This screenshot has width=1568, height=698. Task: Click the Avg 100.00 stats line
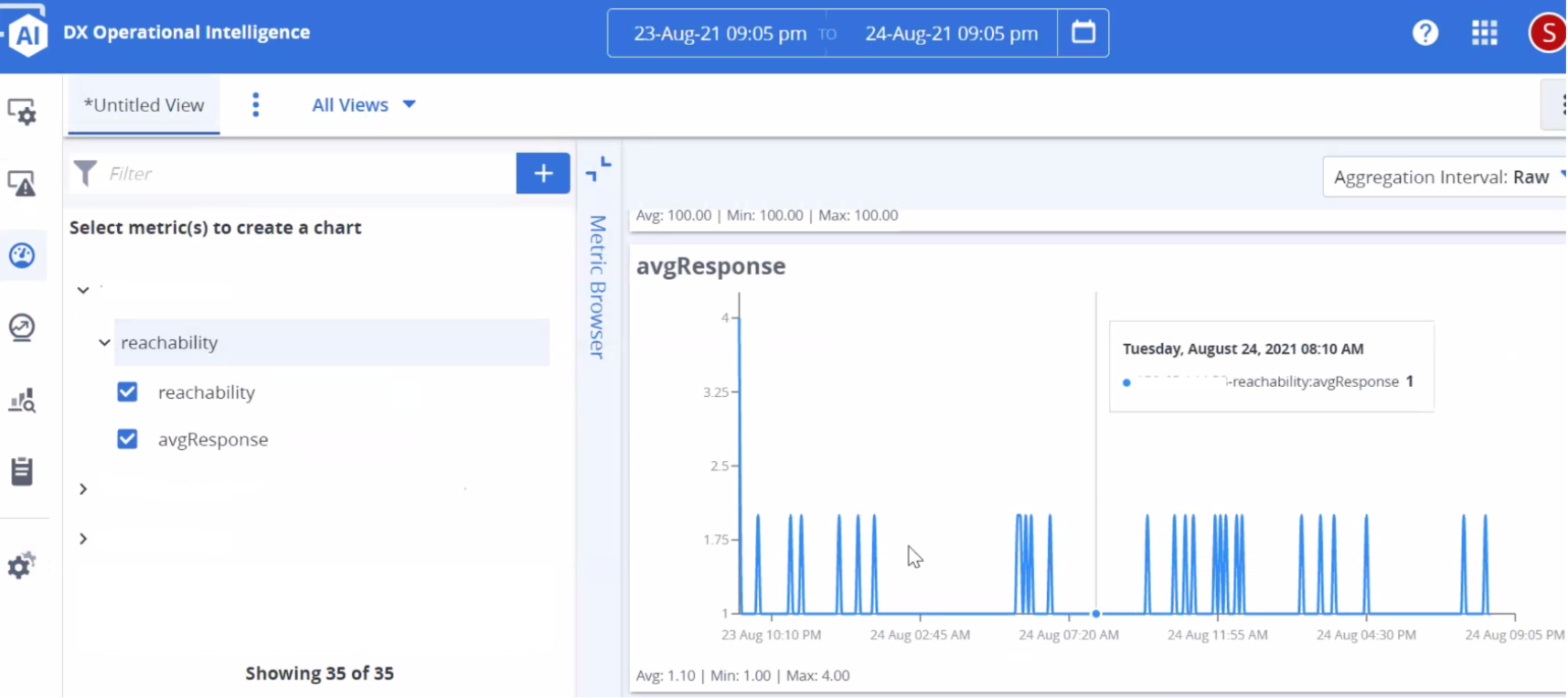tap(767, 215)
